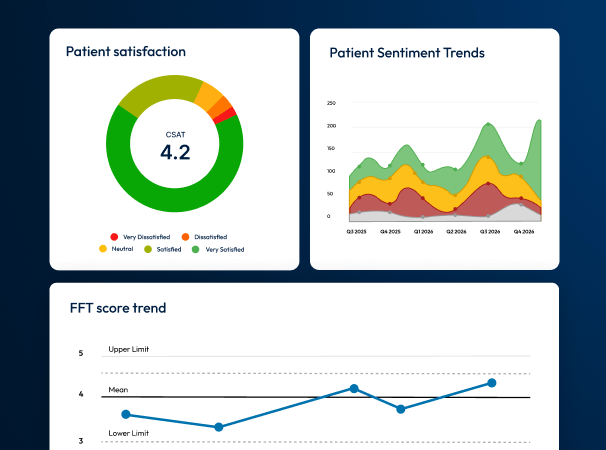The width and height of the screenshot is (606, 450).
Task: Open the Patient Sentiment Trends heading
Action: coord(407,53)
